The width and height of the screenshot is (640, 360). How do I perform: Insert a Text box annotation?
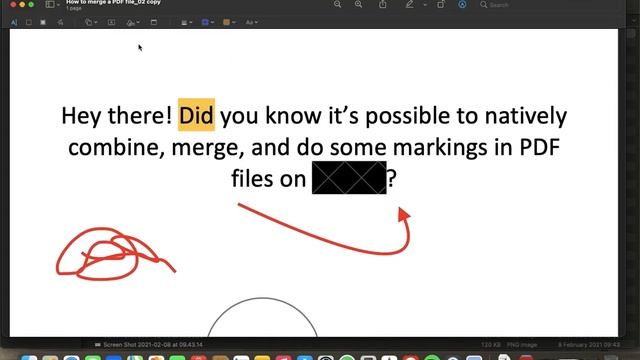click(111, 22)
